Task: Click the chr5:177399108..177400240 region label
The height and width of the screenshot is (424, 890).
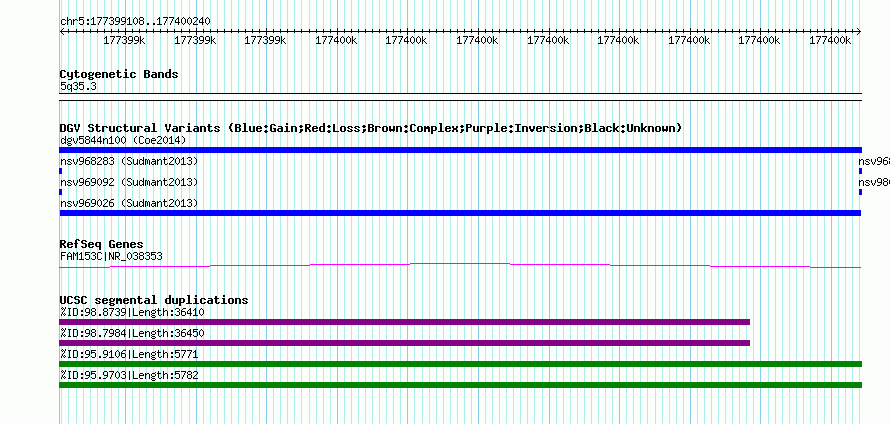Action: pos(135,21)
